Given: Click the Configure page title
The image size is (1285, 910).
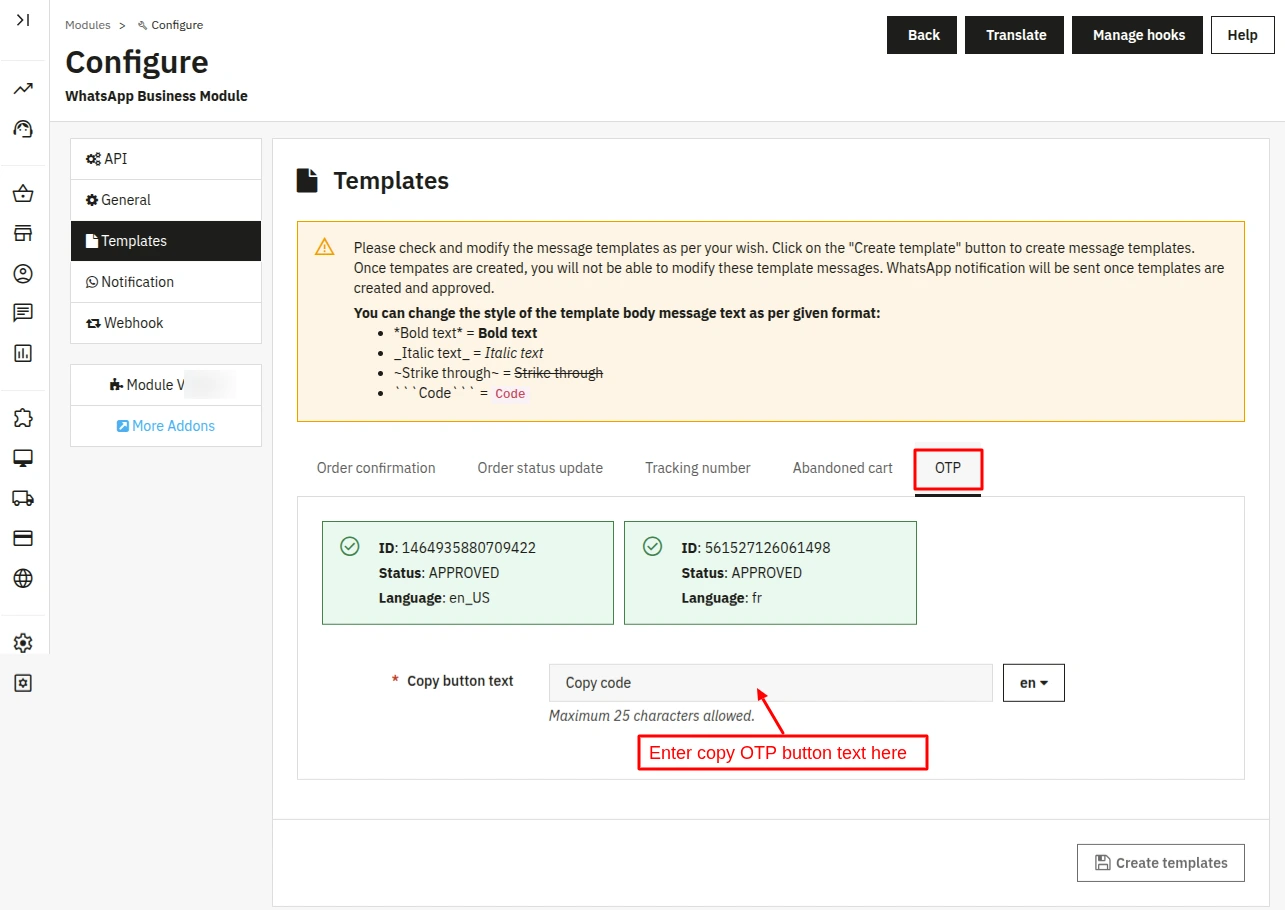Looking at the screenshot, I should [x=137, y=62].
